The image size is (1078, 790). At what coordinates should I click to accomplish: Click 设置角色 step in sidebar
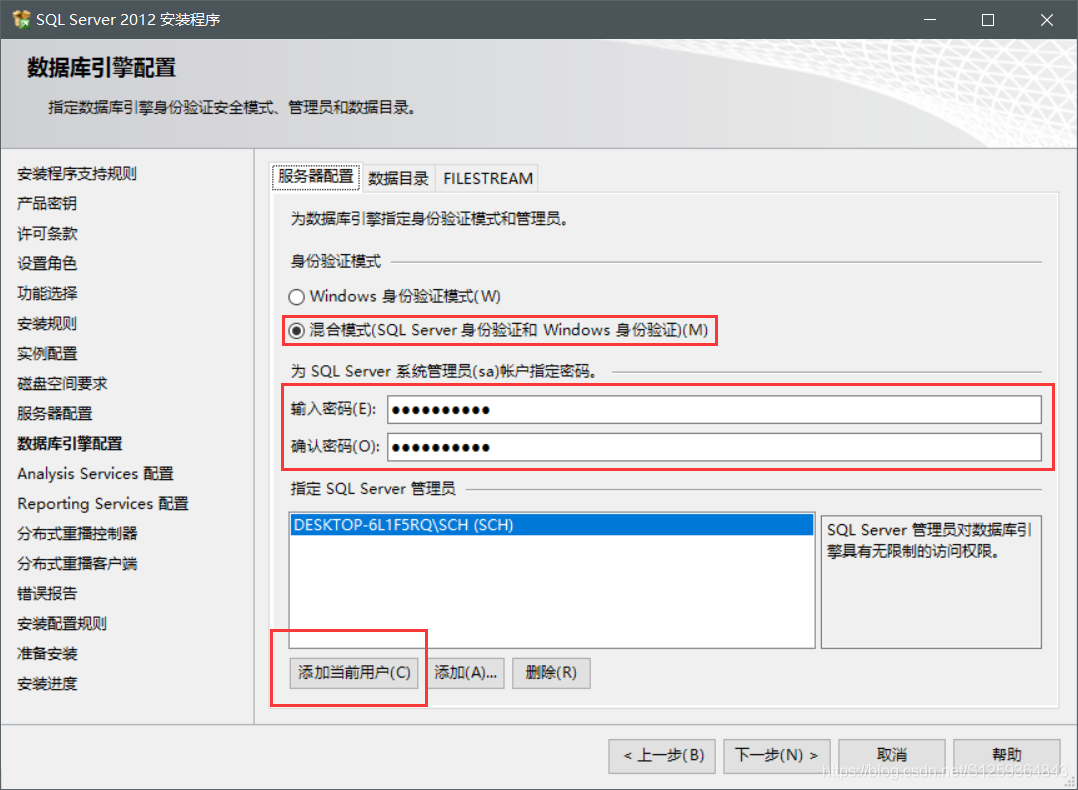[x=47, y=263]
